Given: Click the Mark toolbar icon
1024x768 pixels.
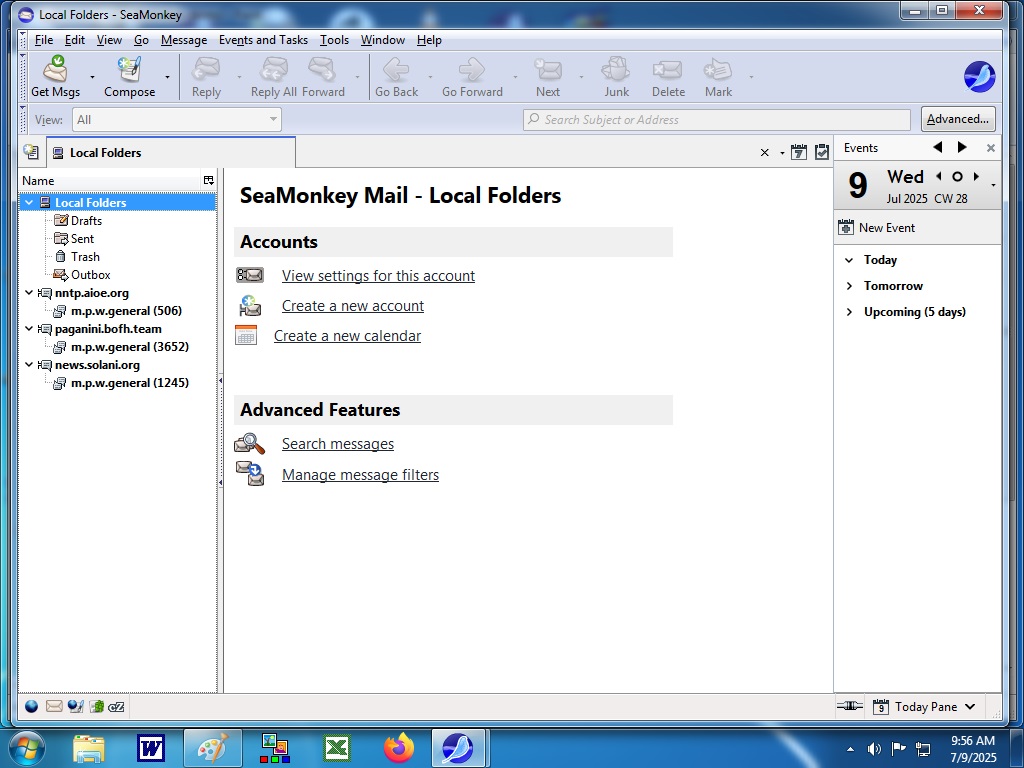Looking at the screenshot, I should 718,69.
